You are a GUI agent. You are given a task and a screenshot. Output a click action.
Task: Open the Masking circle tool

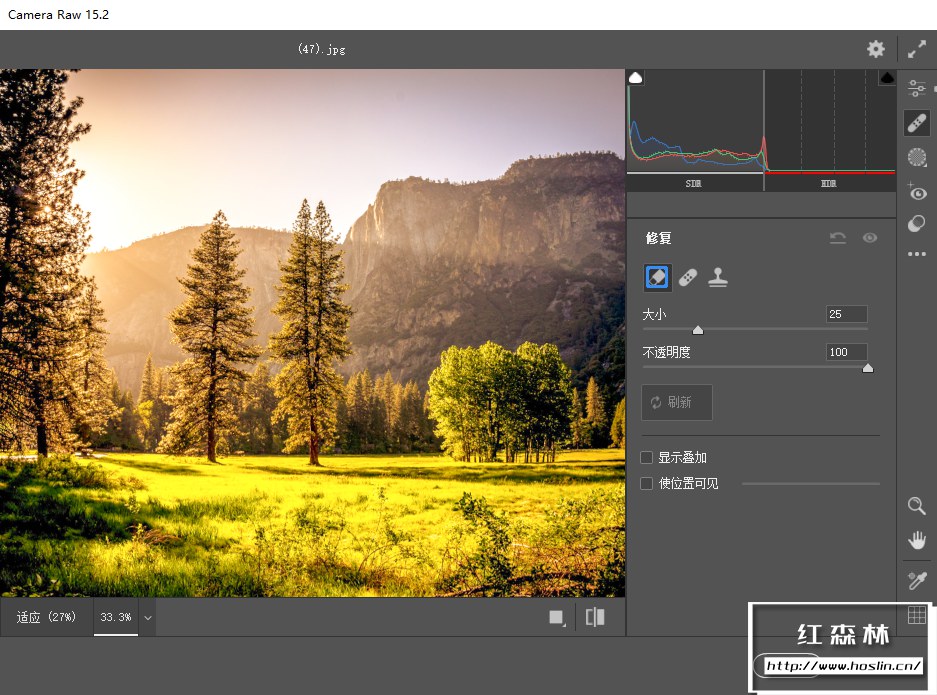[917, 157]
